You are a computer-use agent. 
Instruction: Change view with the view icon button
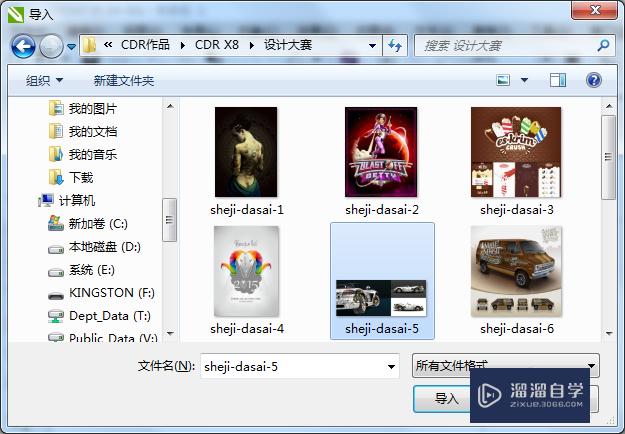click(503, 80)
